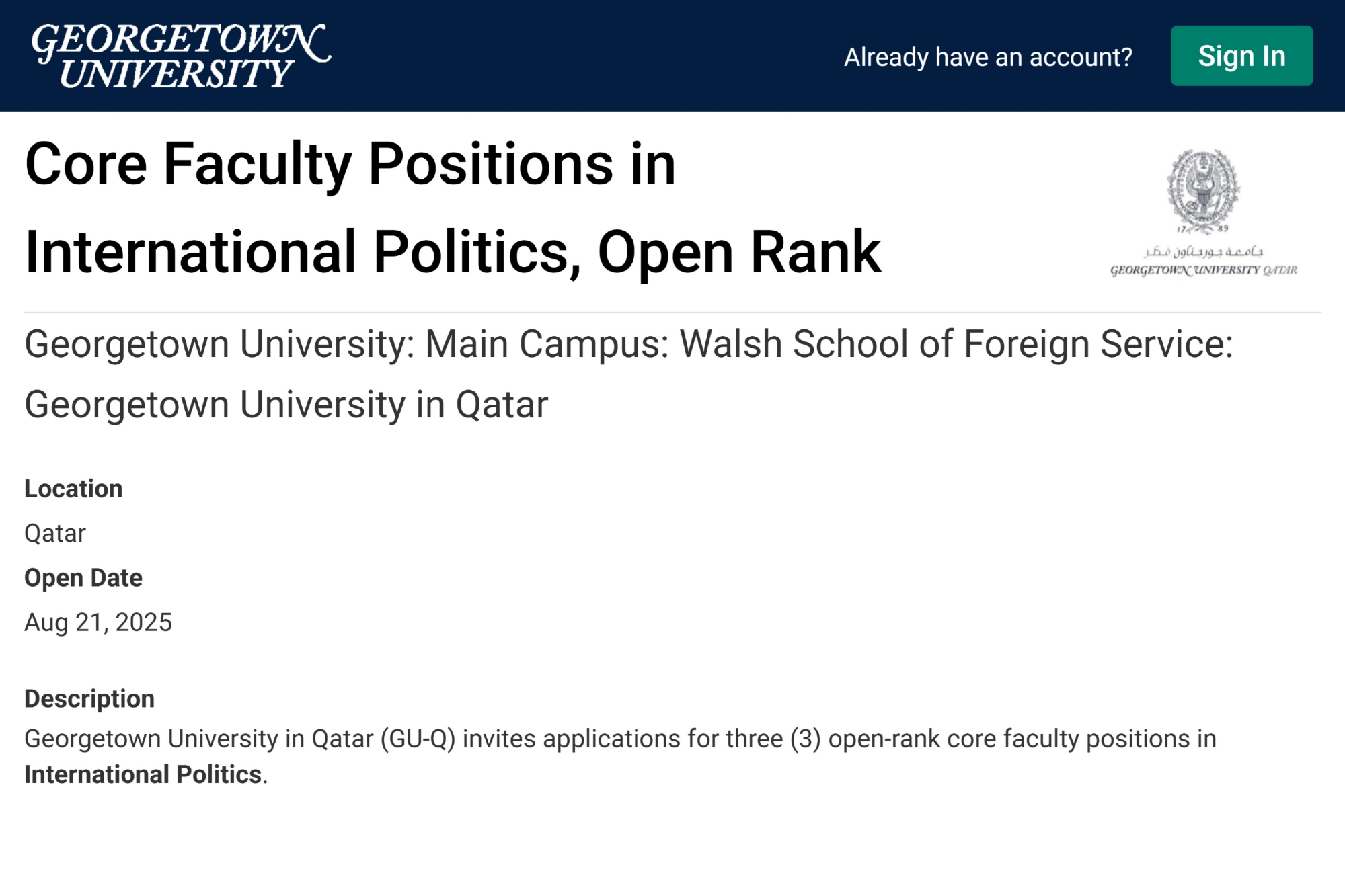Viewport: 1345px width, 896px height.
Task: Select the Location heading label
Action: [x=73, y=489]
